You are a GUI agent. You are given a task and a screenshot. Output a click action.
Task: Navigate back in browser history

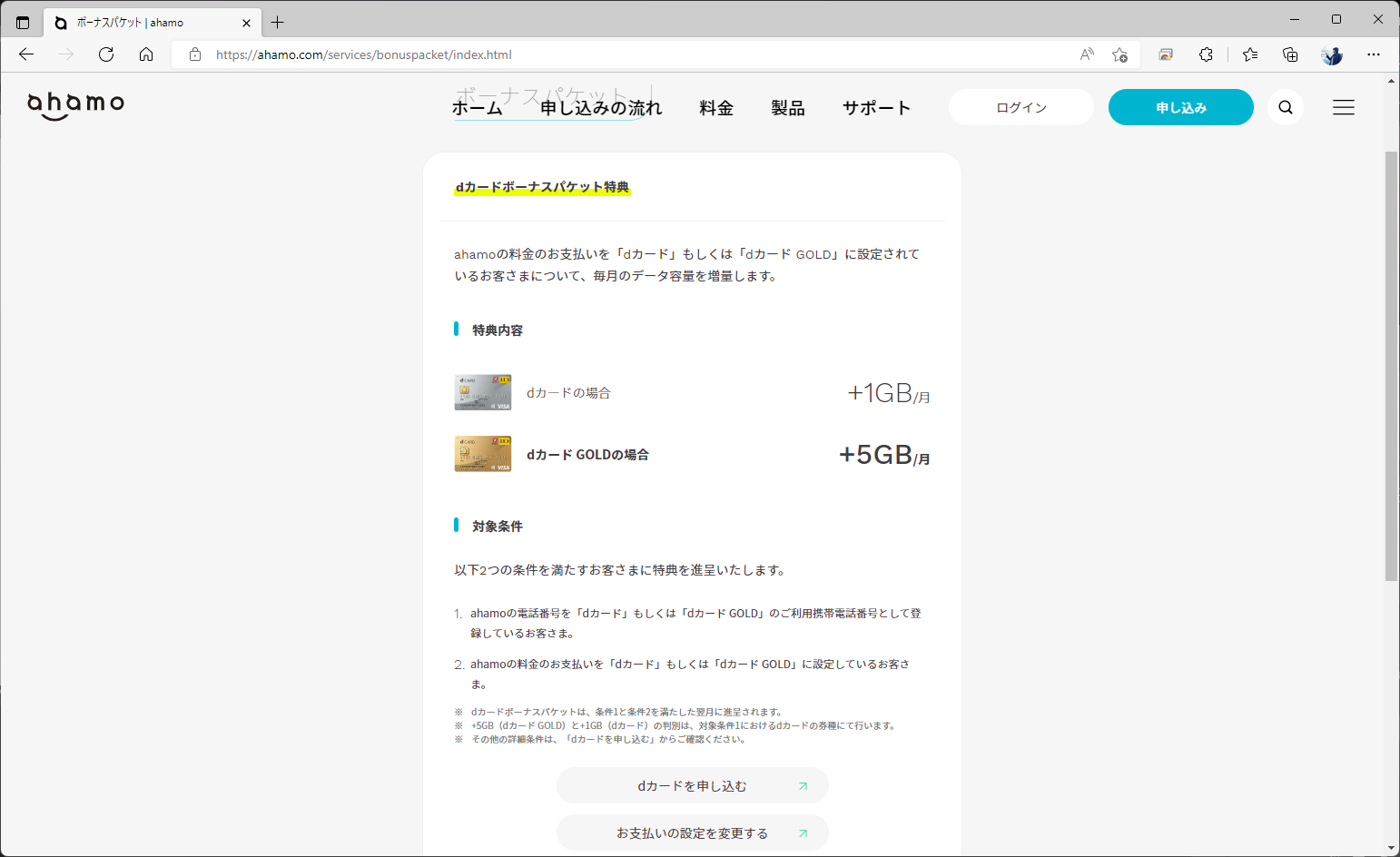(25, 54)
